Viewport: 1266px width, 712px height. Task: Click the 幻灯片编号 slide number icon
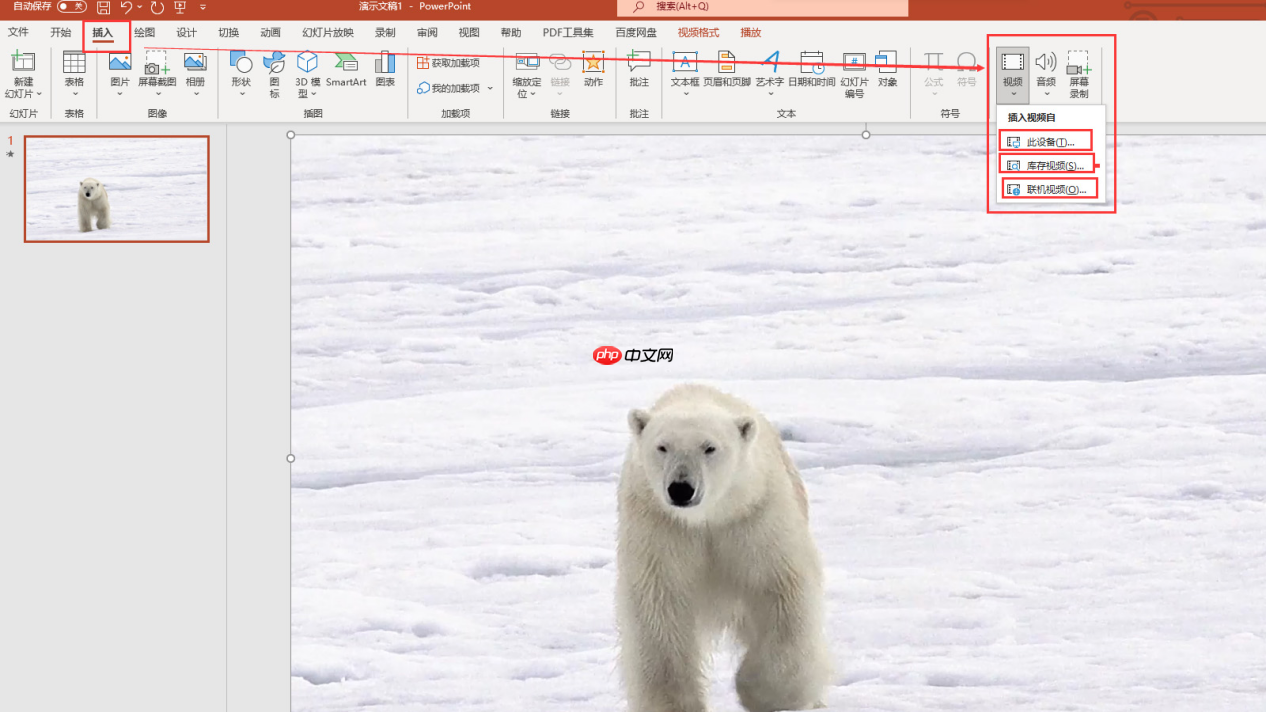(854, 62)
